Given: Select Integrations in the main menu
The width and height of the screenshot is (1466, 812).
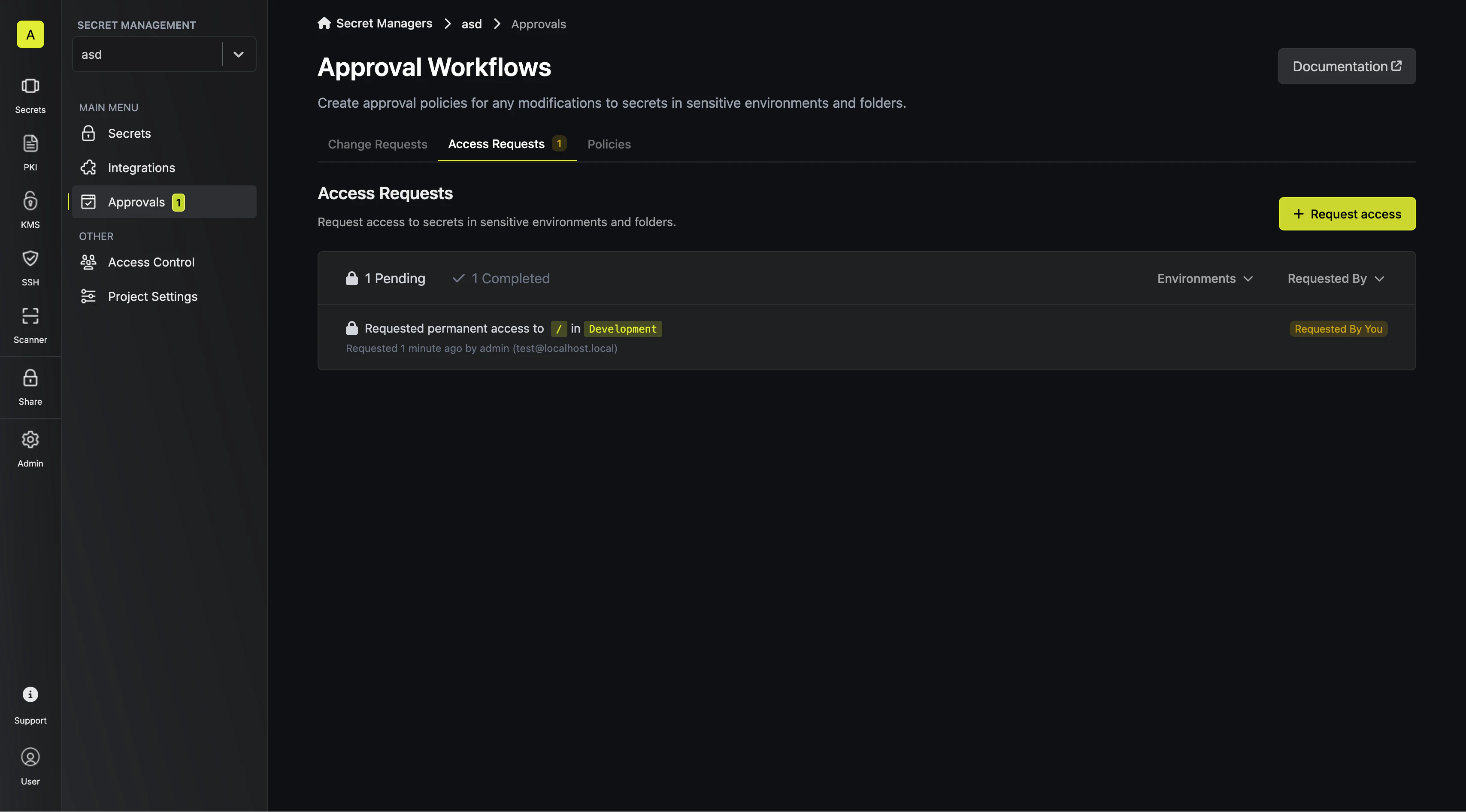Looking at the screenshot, I should point(164,167).
